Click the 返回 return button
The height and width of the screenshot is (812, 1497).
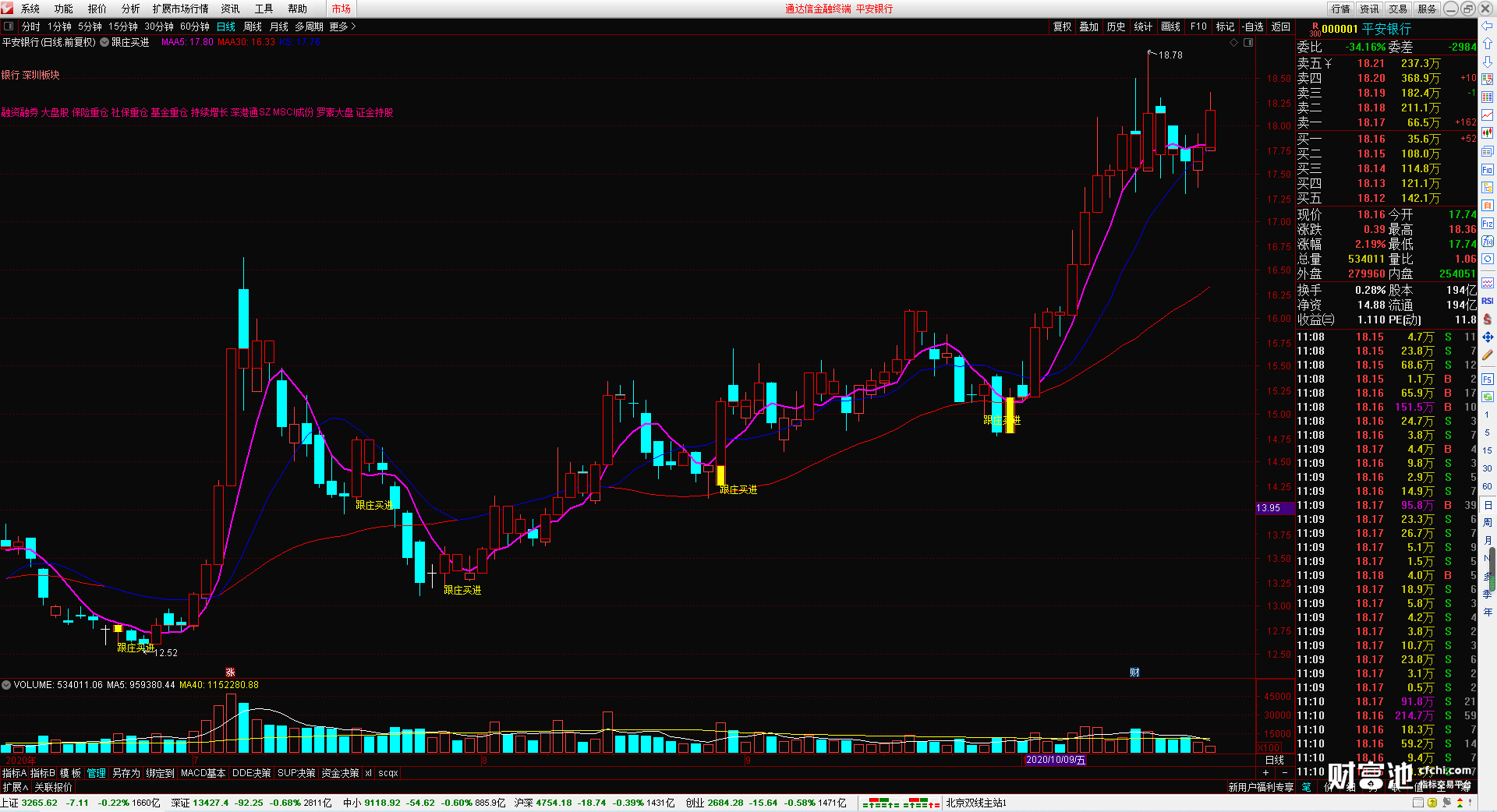1281,26
